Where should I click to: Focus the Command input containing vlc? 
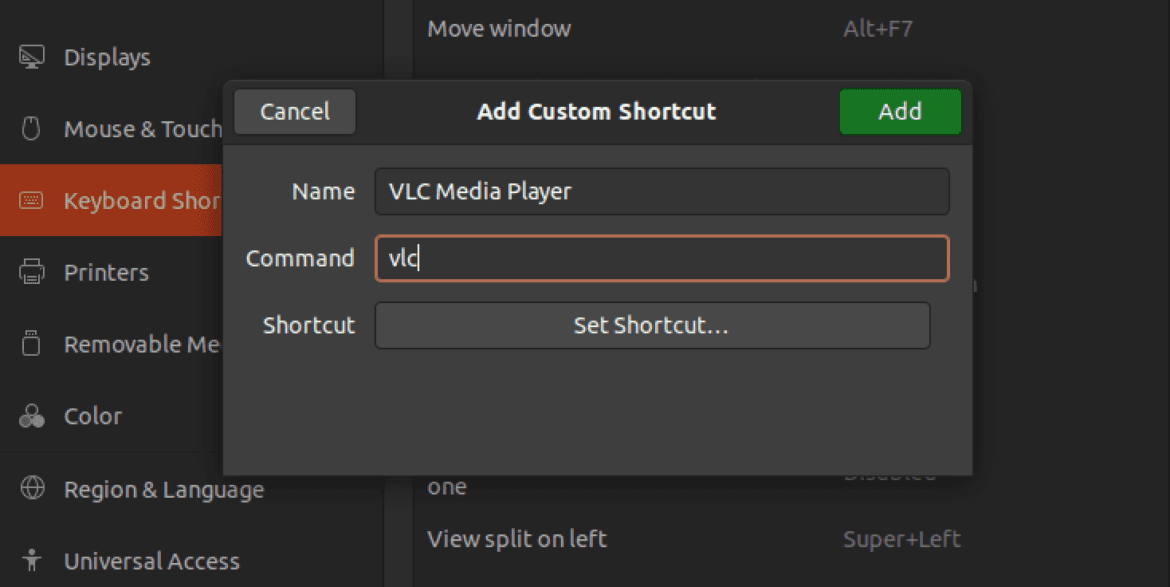tap(661, 258)
